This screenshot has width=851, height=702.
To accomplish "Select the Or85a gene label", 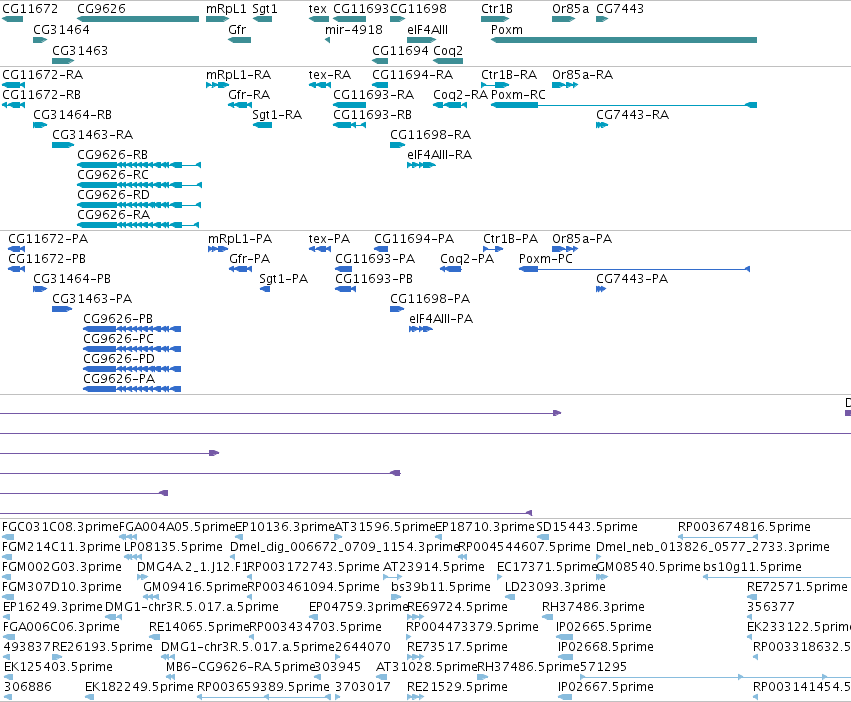I will 570,9.
